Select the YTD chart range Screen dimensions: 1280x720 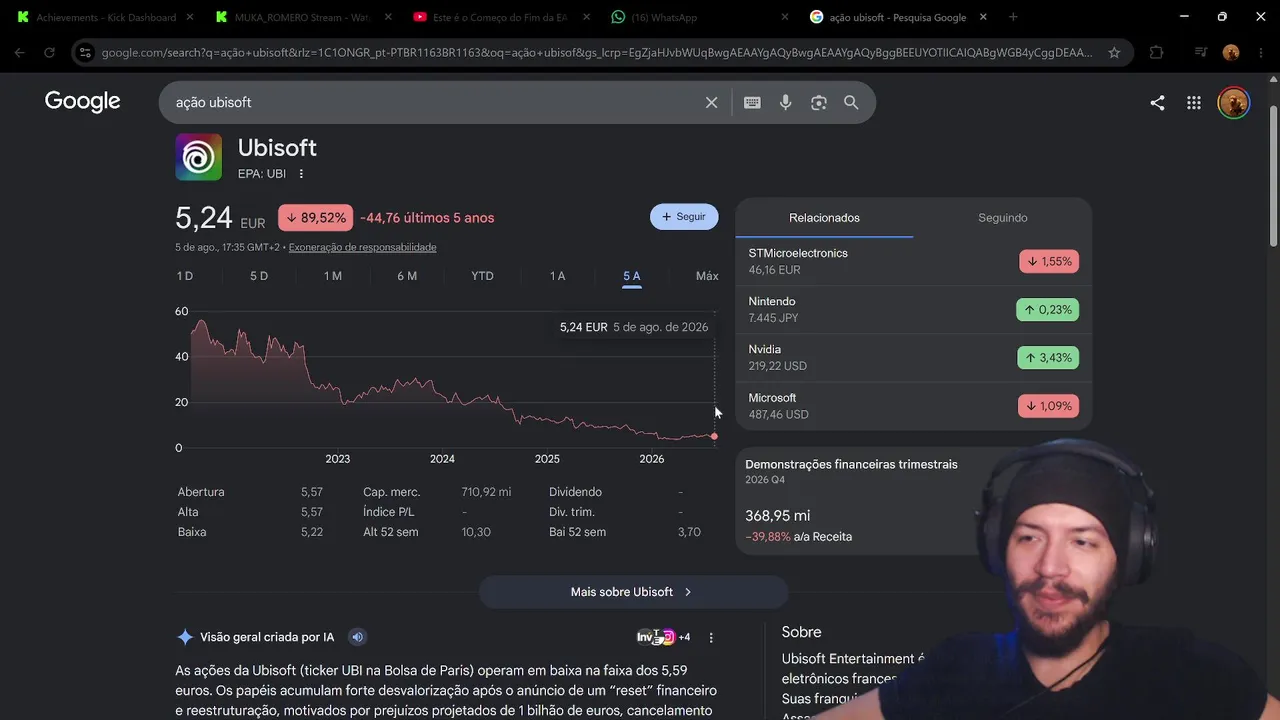482,276
